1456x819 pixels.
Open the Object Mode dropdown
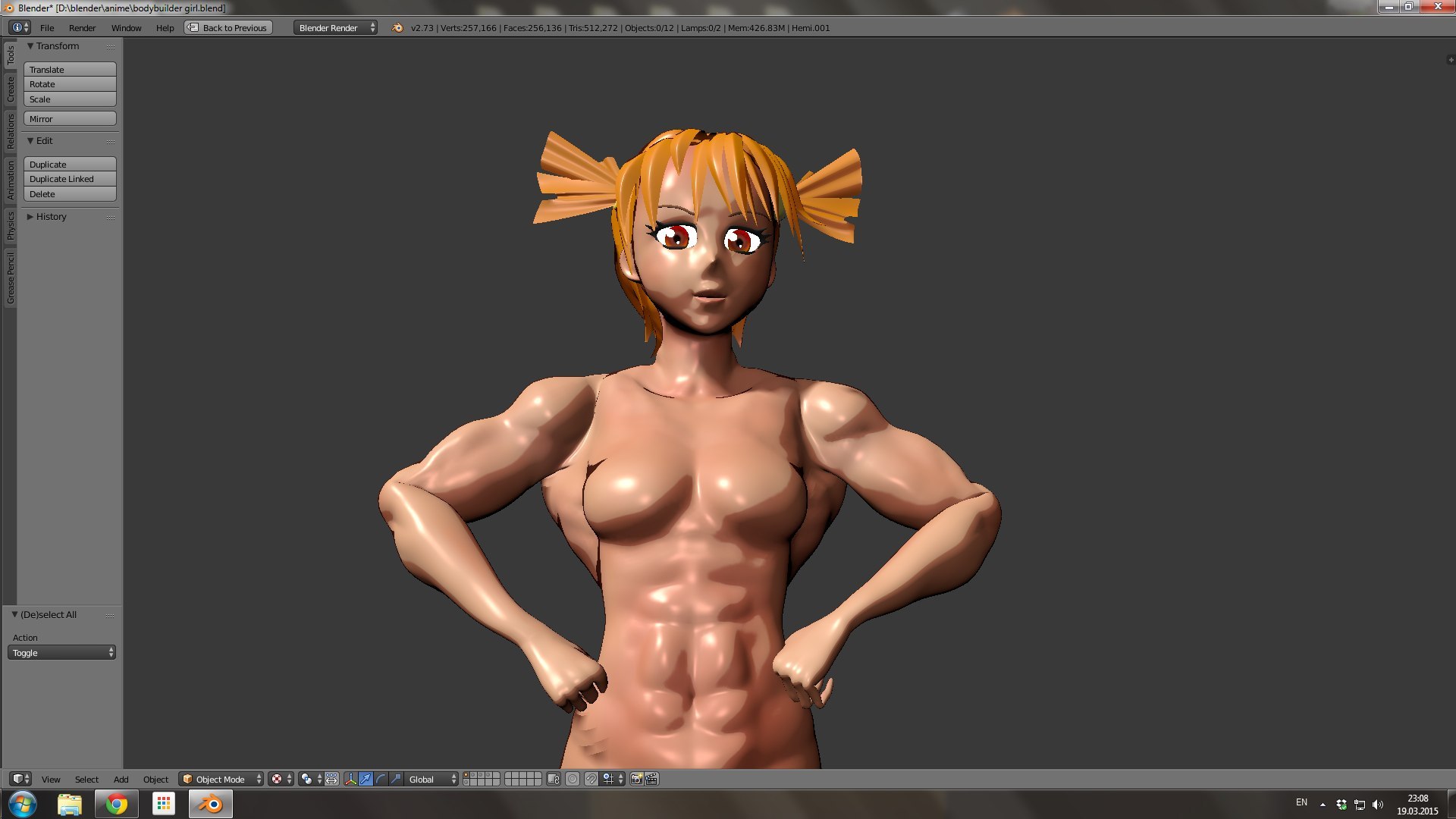(x=221, y=779)
